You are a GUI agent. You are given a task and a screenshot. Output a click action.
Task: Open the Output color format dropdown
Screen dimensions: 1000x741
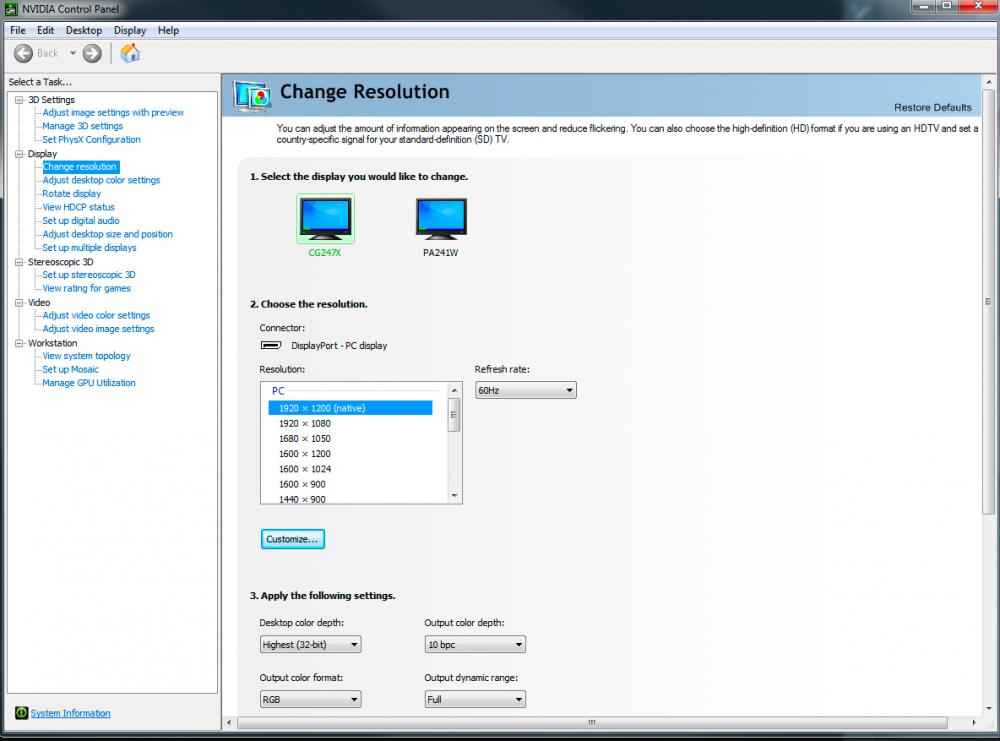pos(311,700)
